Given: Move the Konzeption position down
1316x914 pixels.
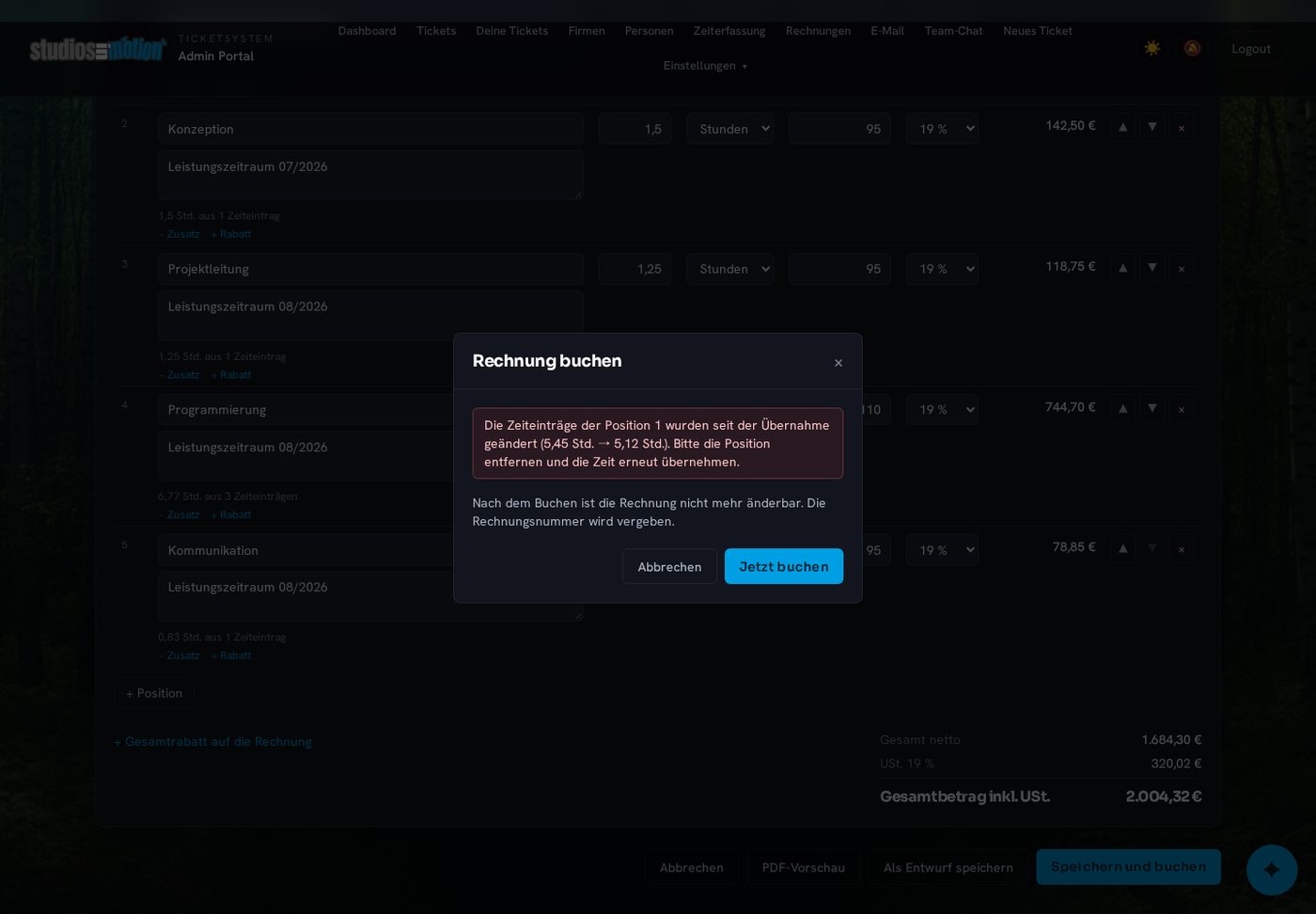Looking at the screenshot, I should (1151, 127).
